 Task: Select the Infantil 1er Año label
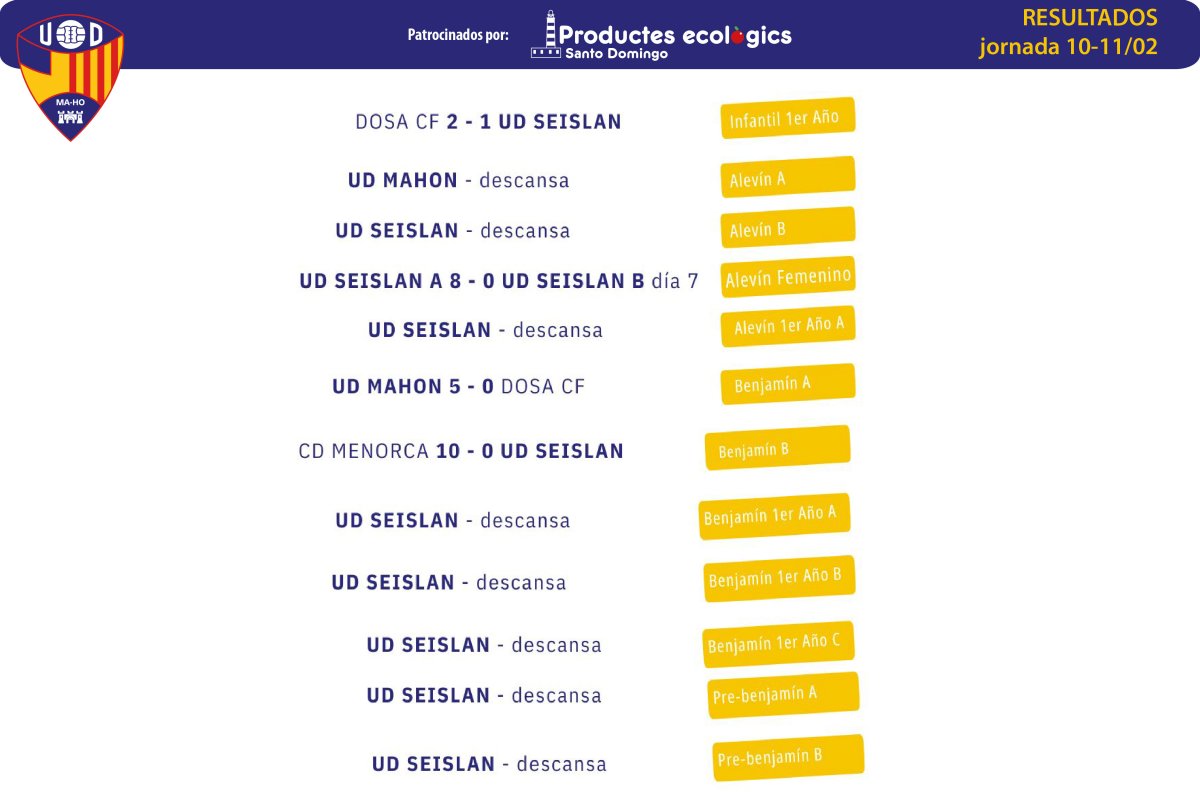click(788, 118)
